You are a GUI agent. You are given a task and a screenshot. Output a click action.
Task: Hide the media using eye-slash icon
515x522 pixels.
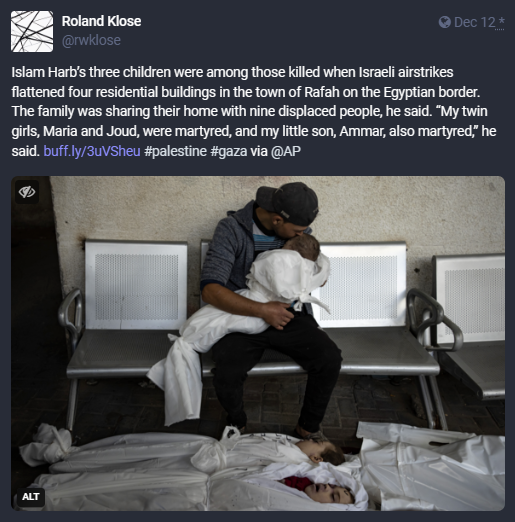pos(27,192)
